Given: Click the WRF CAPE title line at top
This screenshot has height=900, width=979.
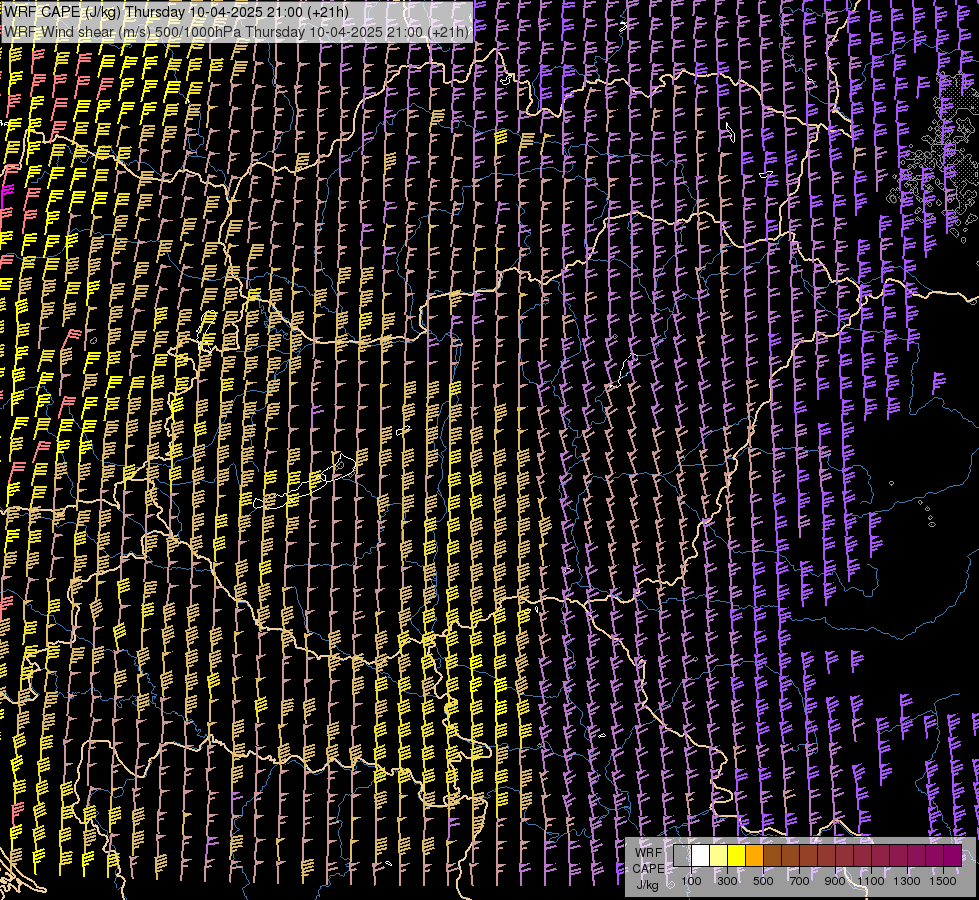Looking at the screenshot, I should pos(175,12).
